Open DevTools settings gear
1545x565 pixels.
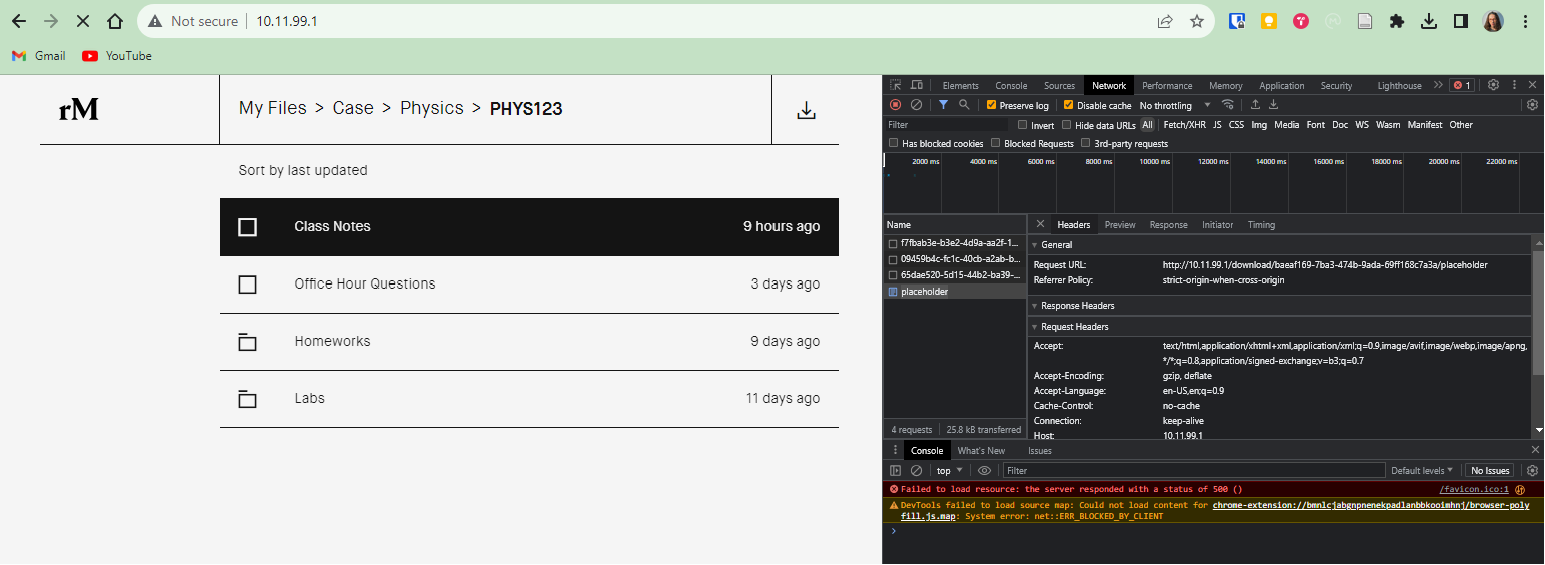point(1493,85)
